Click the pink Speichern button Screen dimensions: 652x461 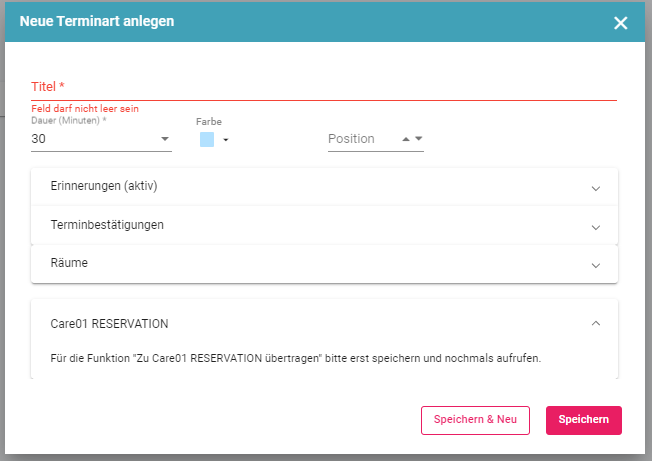pyautogui.click(x=583, y=420)
